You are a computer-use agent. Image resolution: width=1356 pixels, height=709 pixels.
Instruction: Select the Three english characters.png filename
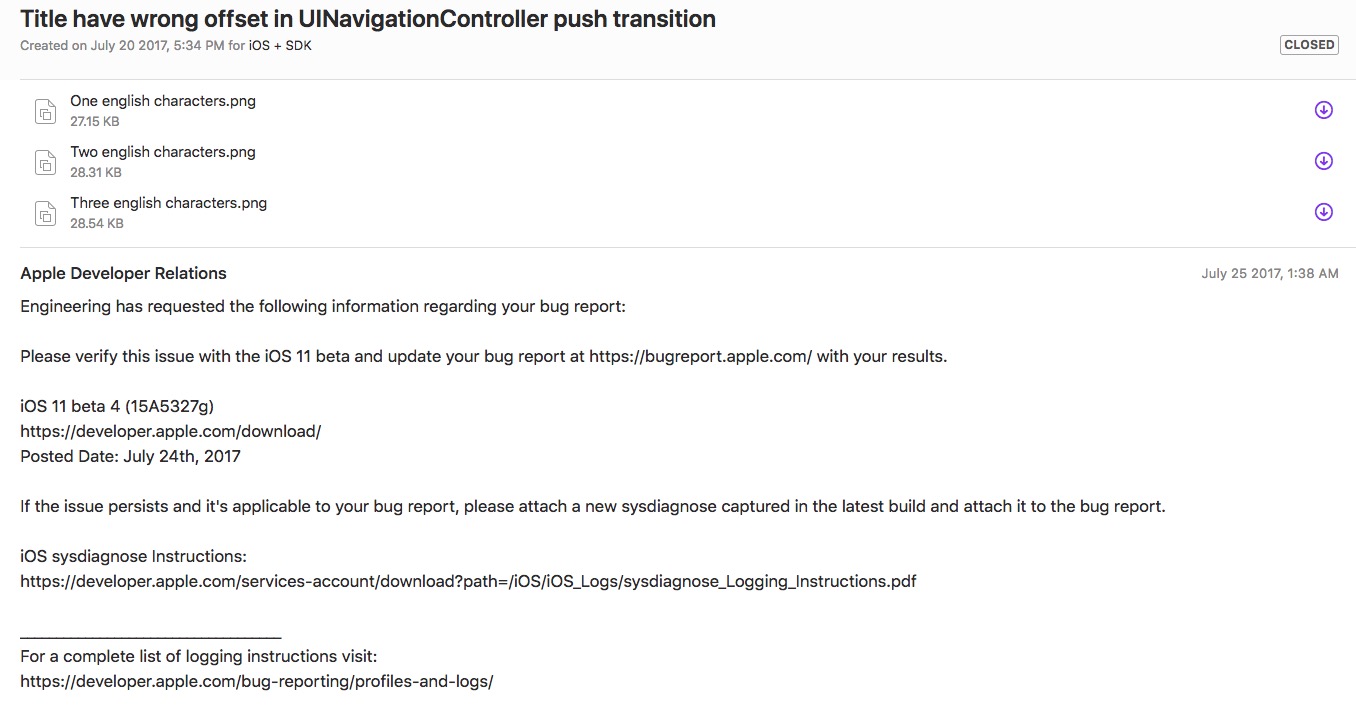coord(168,203)
